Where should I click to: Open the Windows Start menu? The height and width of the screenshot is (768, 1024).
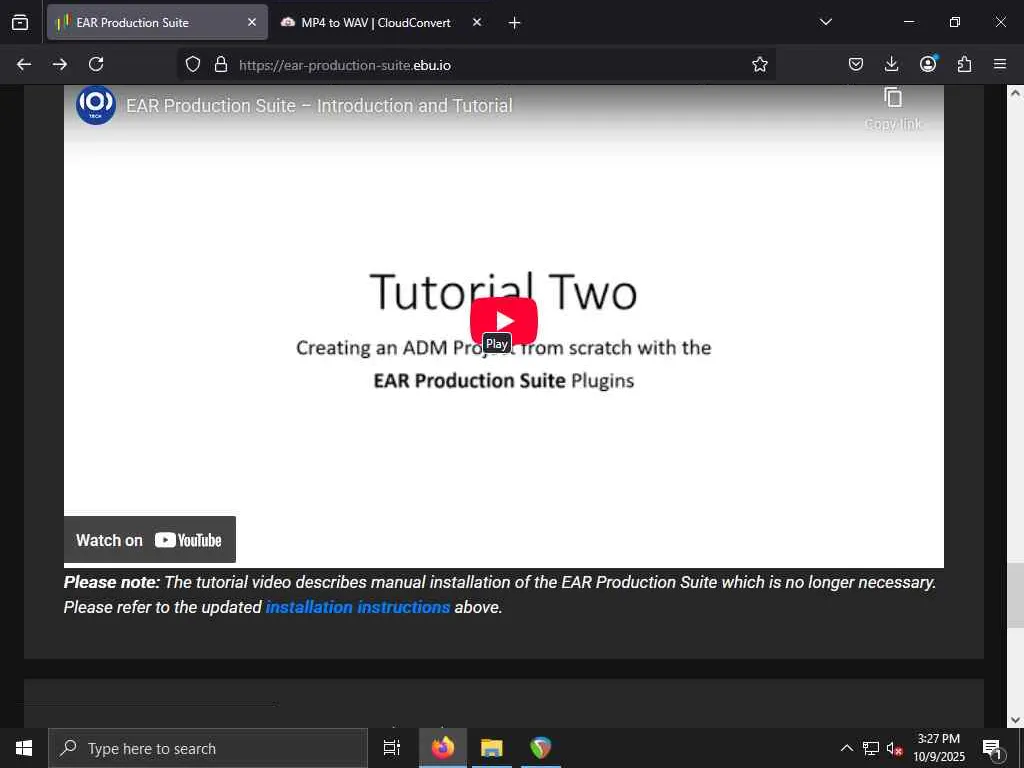click(24, 748)
